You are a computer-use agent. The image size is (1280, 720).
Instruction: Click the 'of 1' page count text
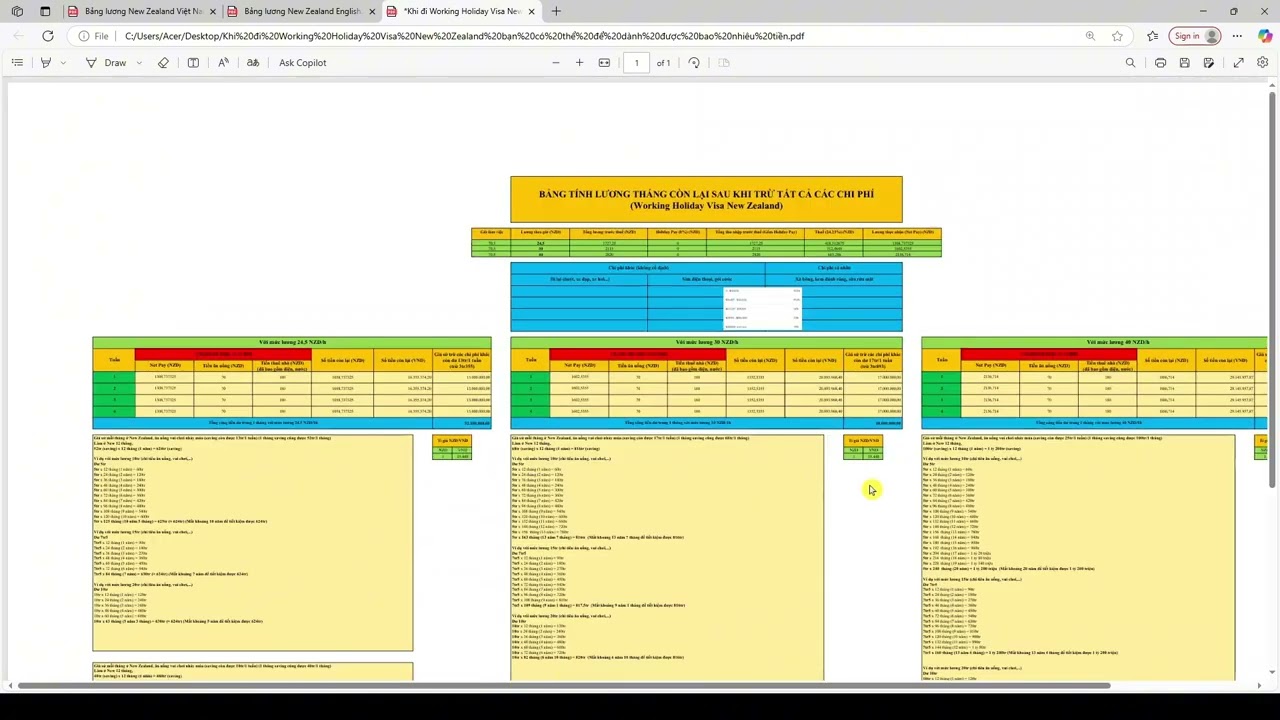pyautogui.click(x=663, y=62)
